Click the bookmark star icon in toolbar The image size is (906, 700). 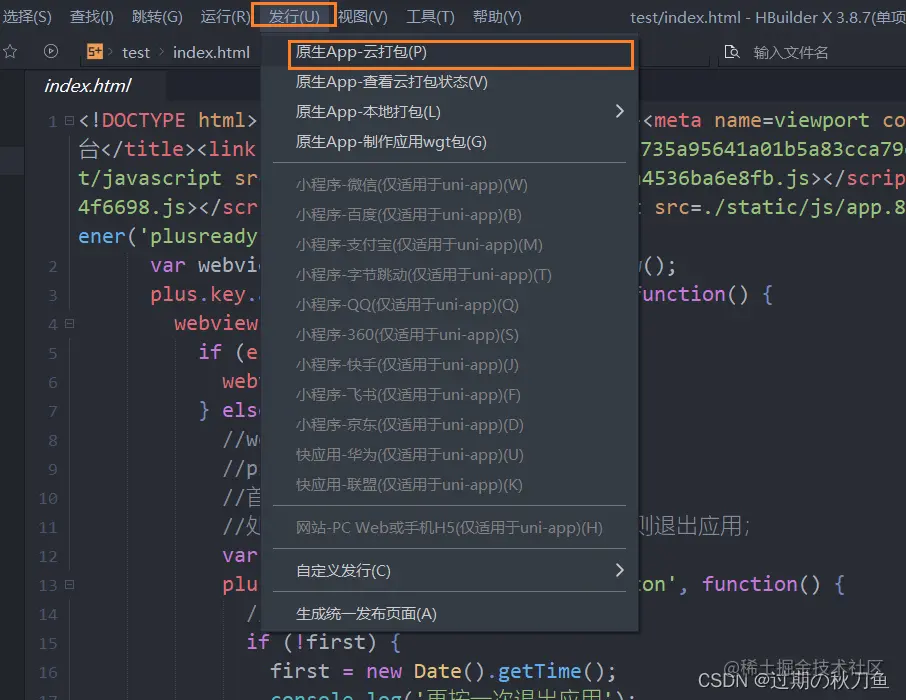click(x=10, y=52)
